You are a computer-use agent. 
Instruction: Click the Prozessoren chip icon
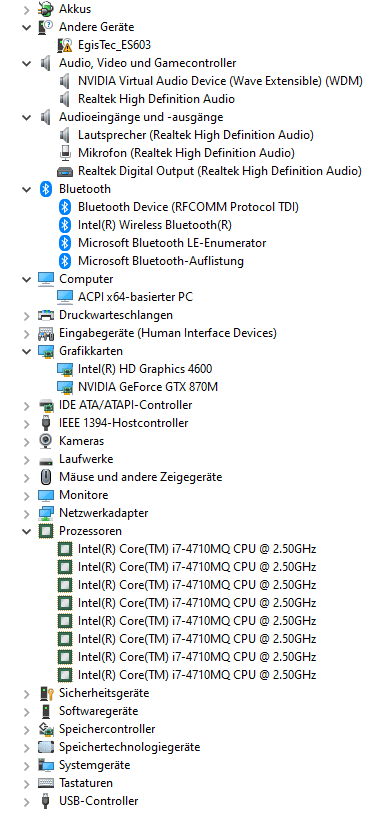(46, 531)
